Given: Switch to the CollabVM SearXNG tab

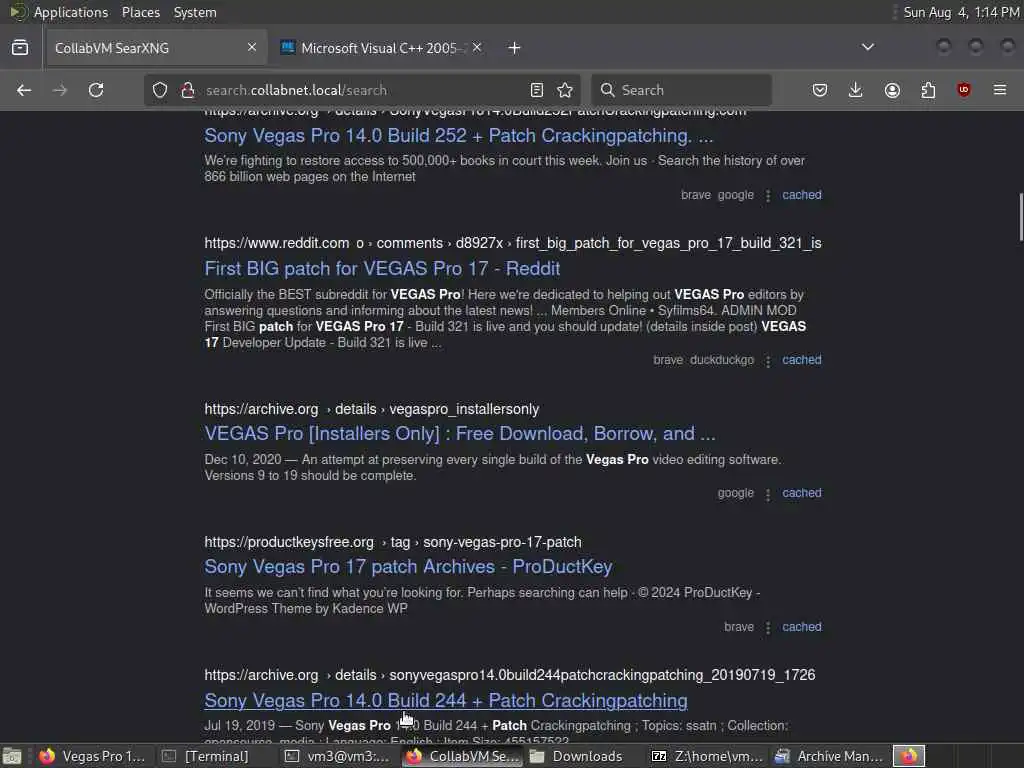Looking at the screenshot, I should pyautogui.click(x=156, y=48).
